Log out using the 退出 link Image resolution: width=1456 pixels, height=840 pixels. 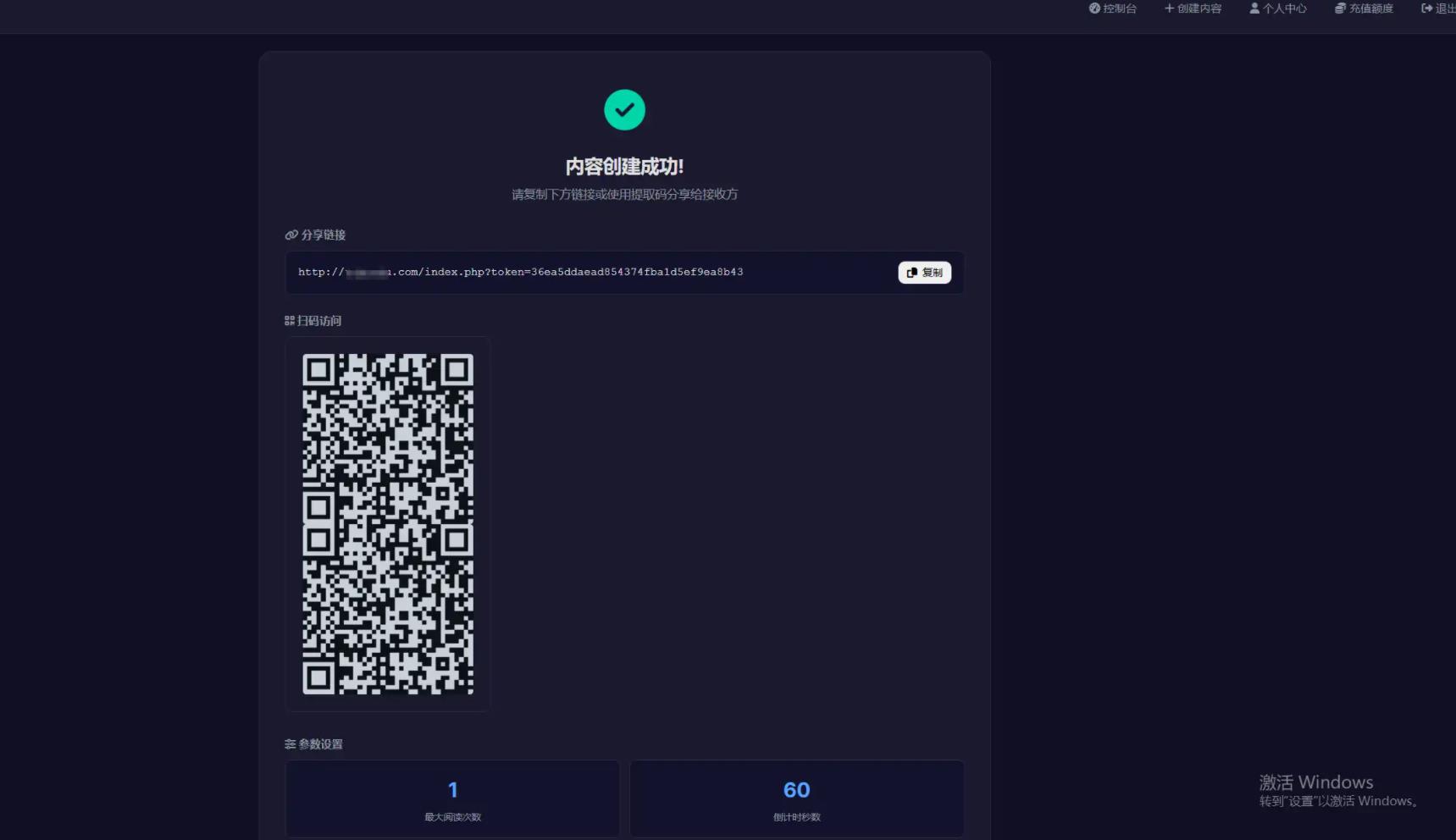tap(1438, 8)
